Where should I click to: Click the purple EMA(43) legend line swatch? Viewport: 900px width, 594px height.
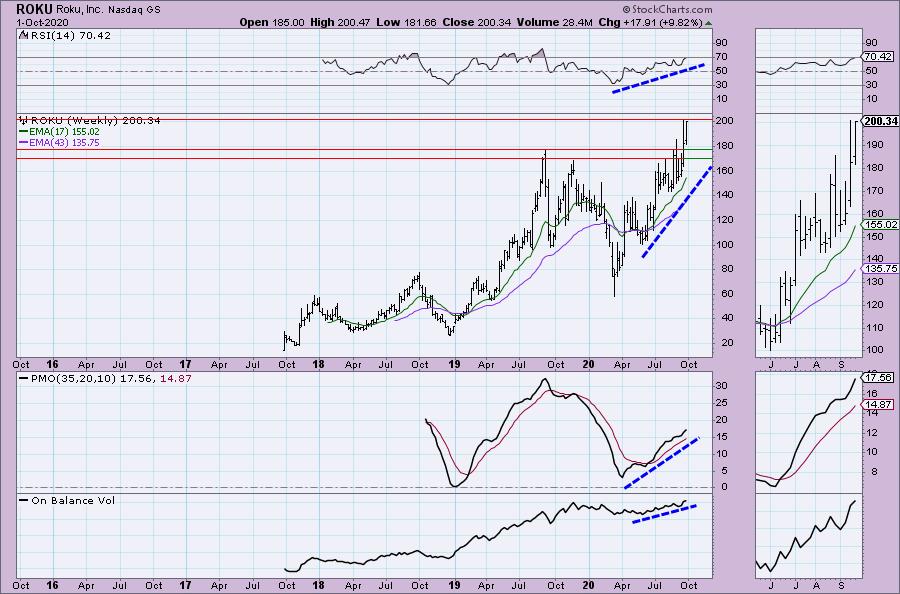(24, 142)
